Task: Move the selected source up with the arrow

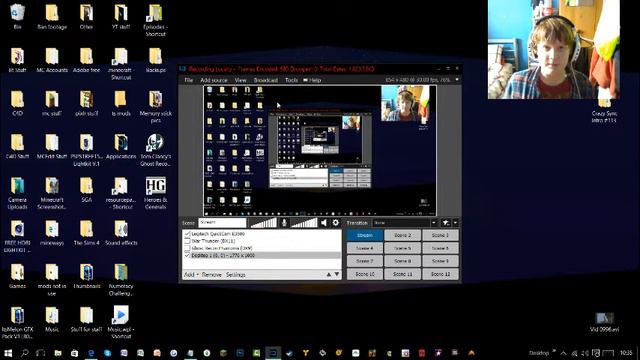Action: tap(329, 275)
